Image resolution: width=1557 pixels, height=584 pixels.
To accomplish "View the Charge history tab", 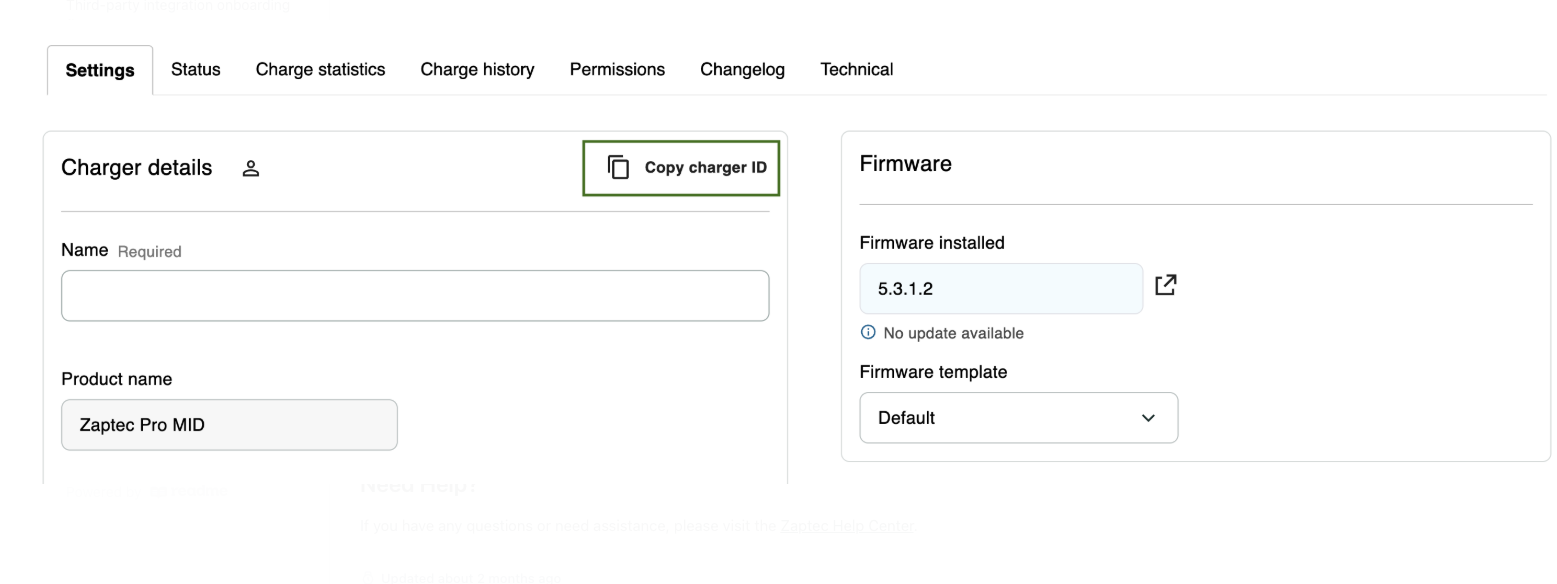I will click(477, 70).
